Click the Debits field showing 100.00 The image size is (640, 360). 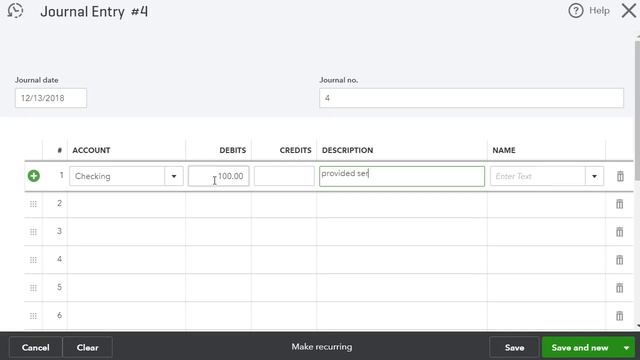tap(218, 176)
